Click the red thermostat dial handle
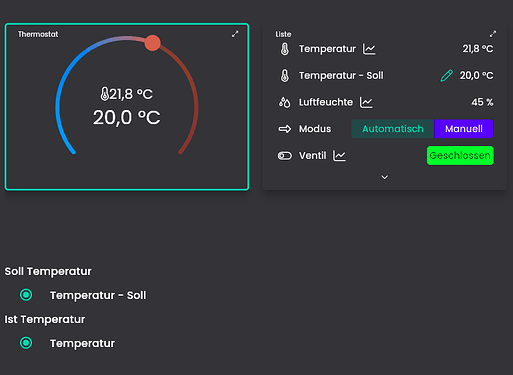This screenshot has height=375, width=513. 152,43
